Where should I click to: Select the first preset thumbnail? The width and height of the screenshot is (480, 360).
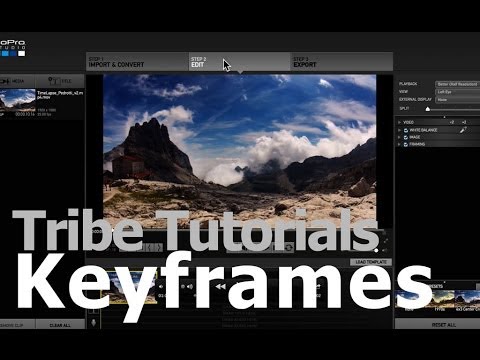409,299
